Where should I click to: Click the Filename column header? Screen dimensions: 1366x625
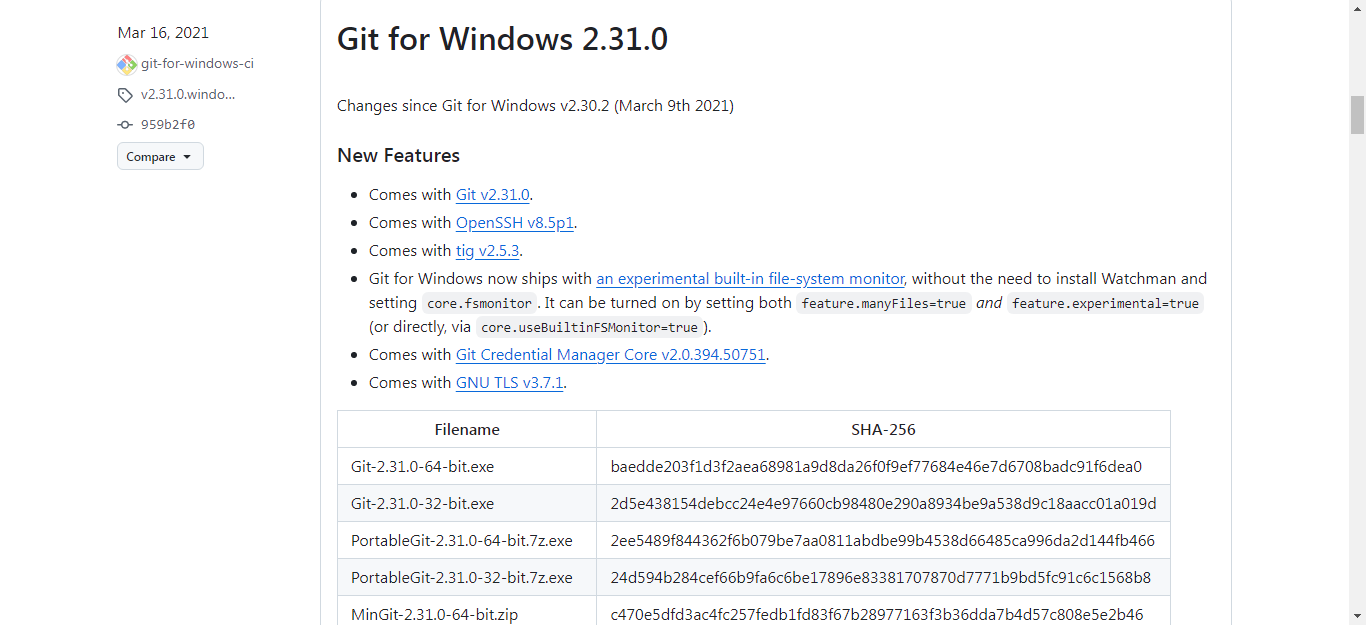467,429
